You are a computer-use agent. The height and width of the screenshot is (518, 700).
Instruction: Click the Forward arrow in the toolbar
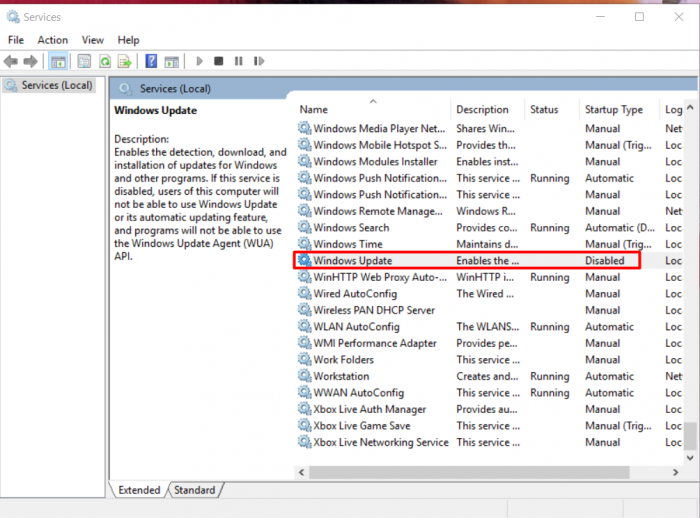tap(31, 61)
